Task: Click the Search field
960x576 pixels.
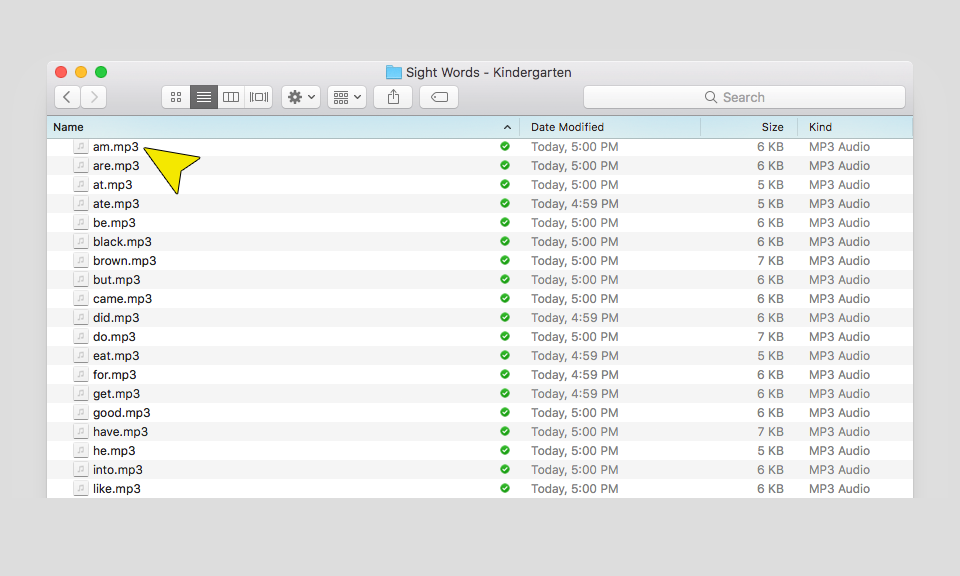Action: [744, 97]
